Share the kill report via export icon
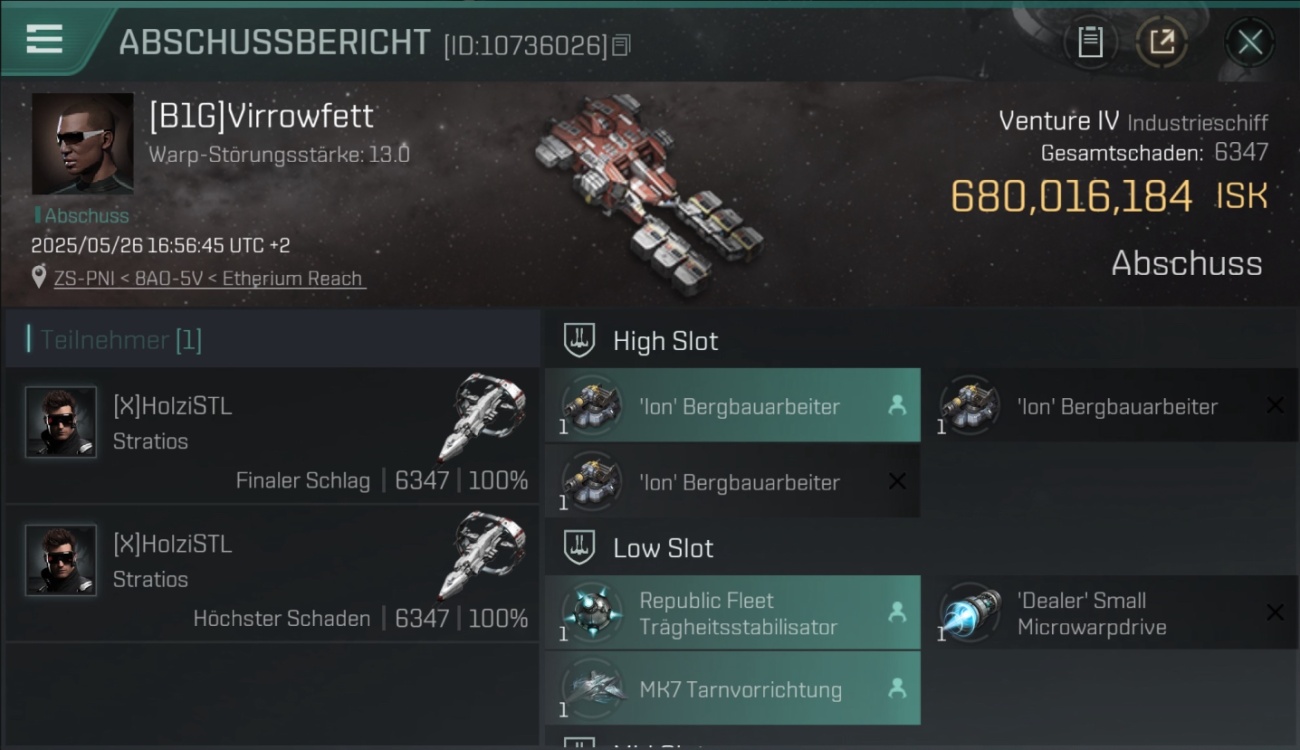Screen dimensions: 1300x750 (1161, 42)
